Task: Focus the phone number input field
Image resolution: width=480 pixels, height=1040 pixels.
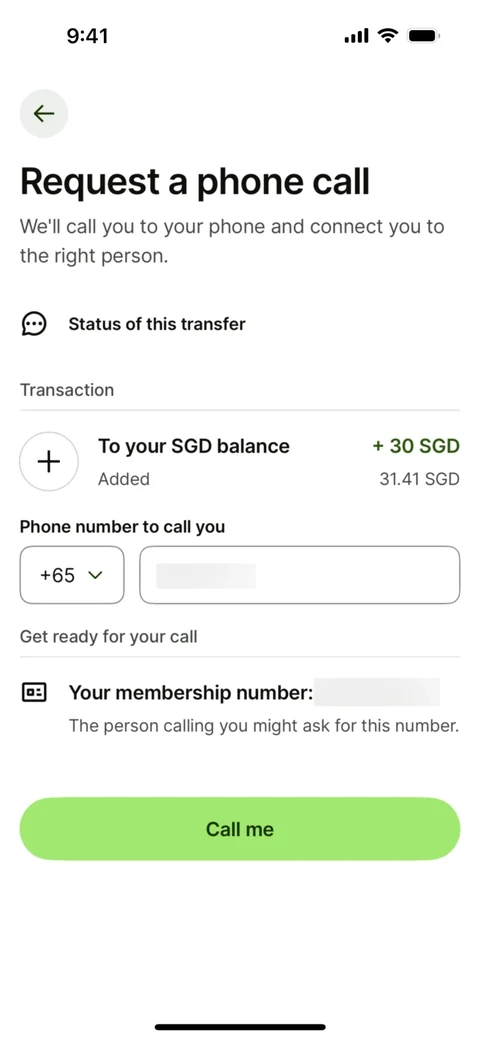Action: pos(300,575)
